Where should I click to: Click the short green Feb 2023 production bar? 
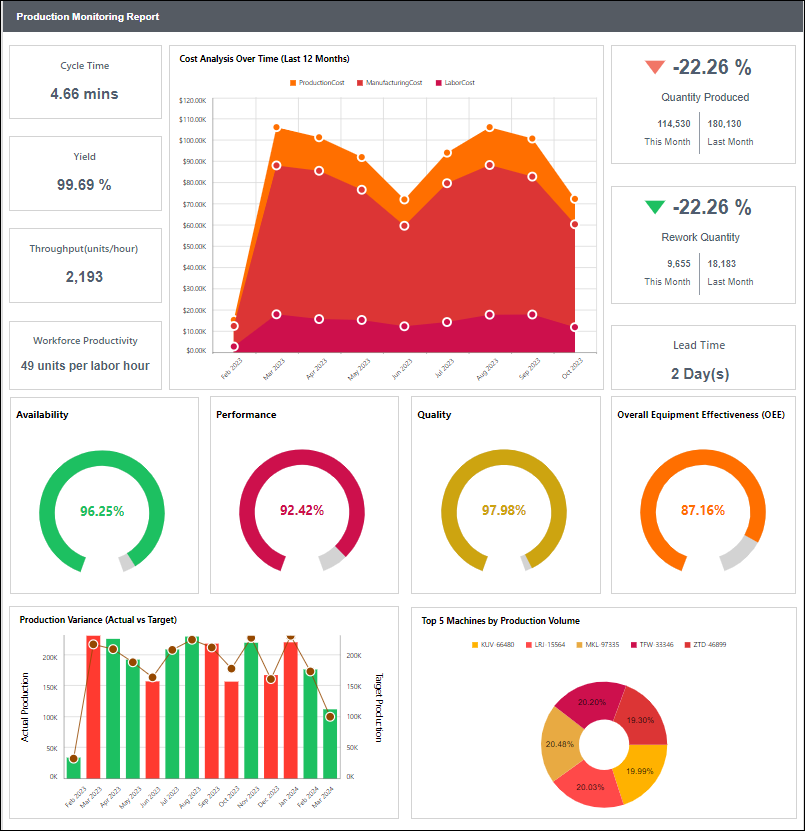[74, 767]
